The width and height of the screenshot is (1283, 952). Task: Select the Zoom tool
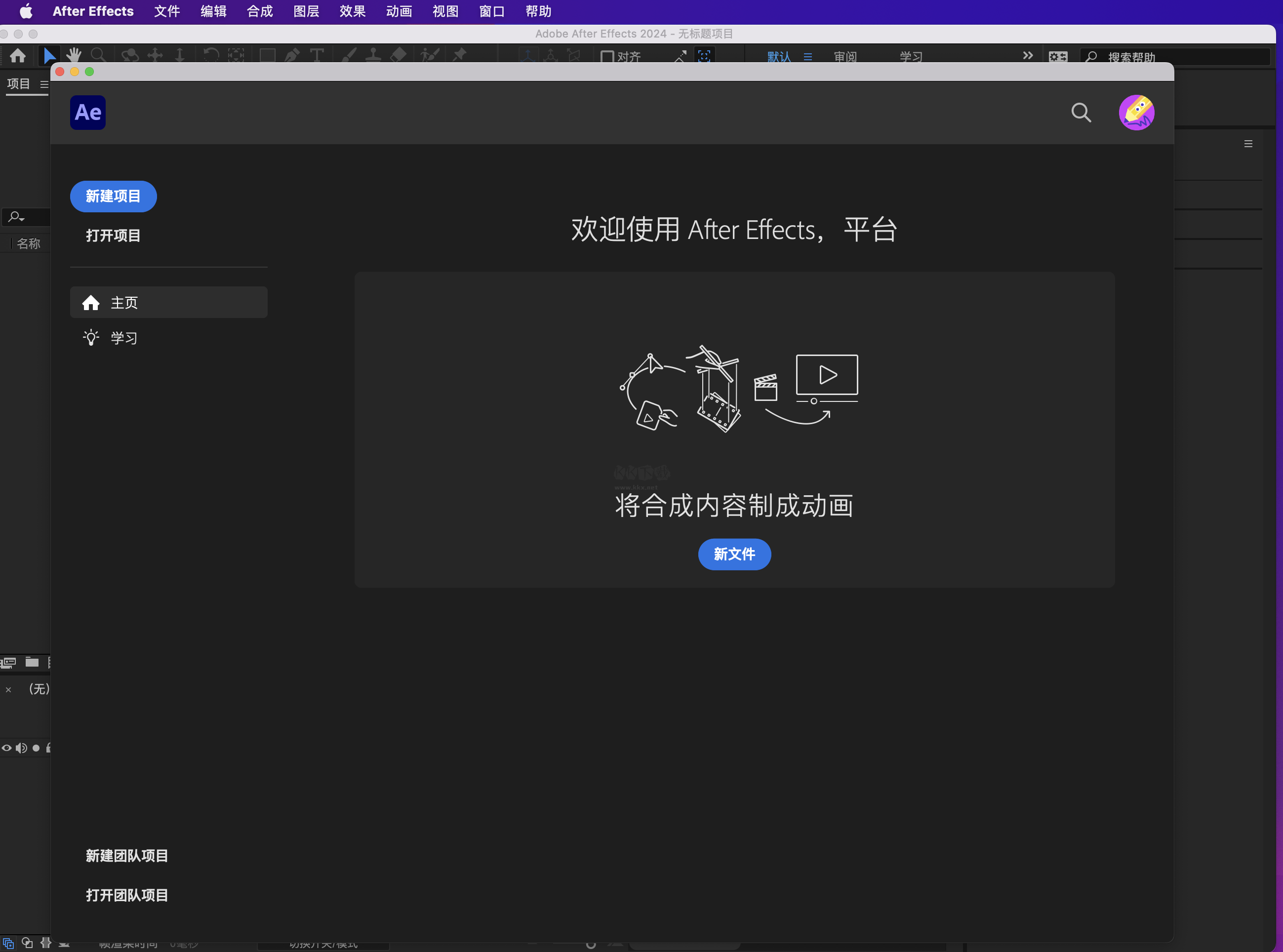coord(99,55)
